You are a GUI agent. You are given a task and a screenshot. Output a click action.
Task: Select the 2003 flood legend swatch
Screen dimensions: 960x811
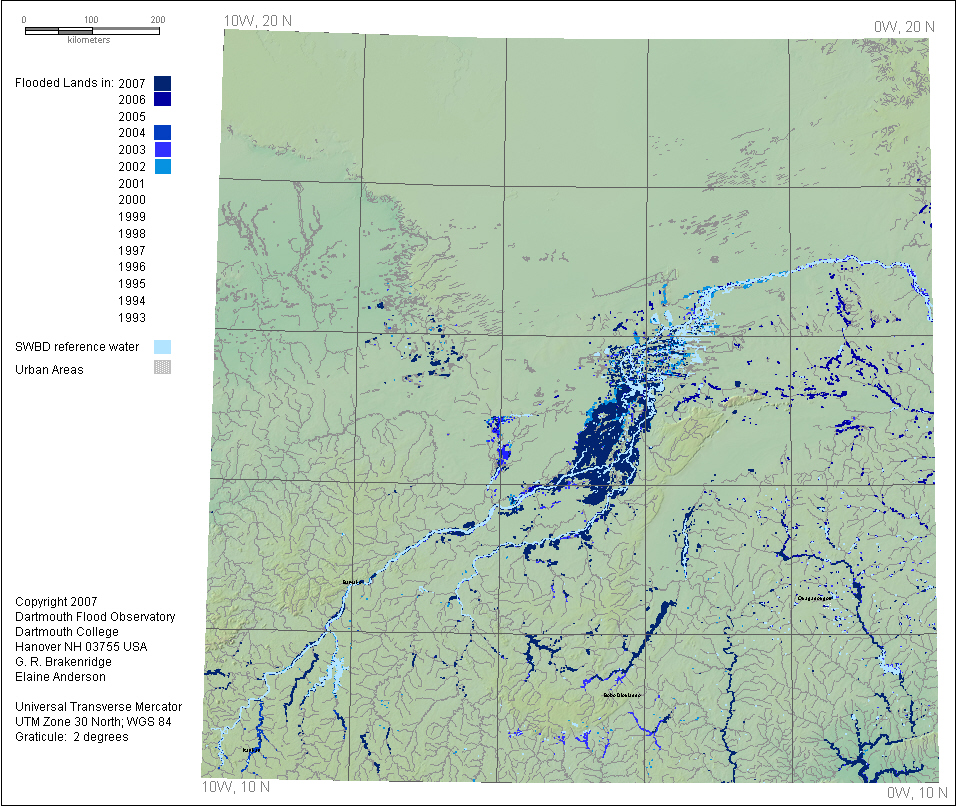tap(163, 150)
